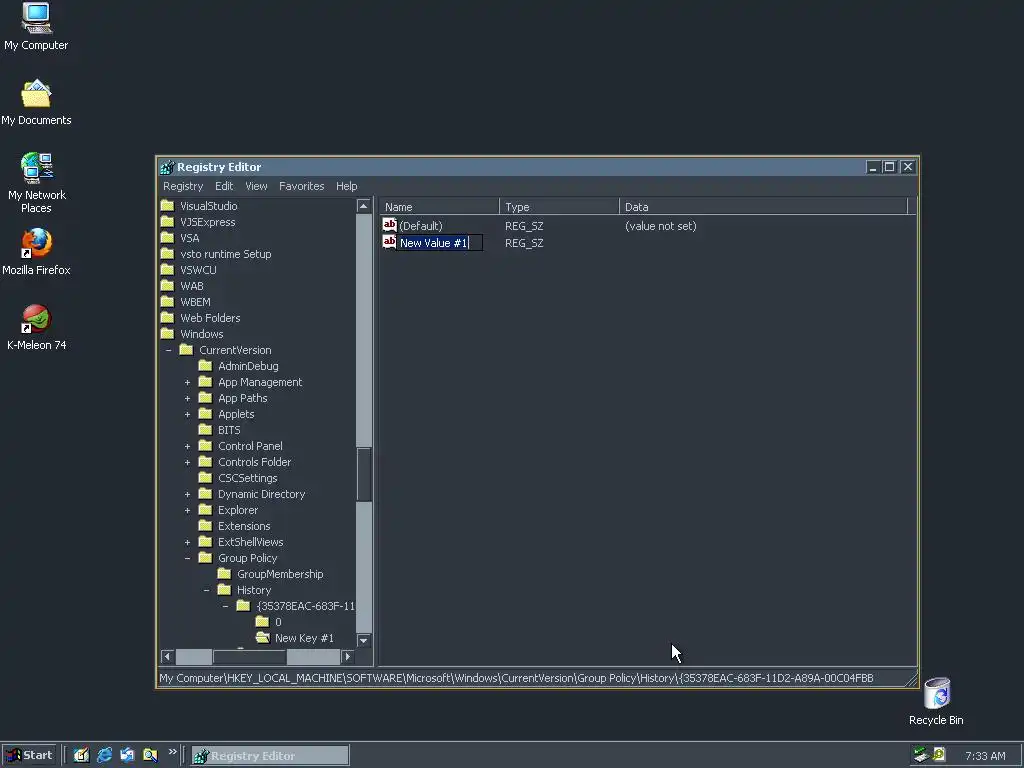Click the (value not set) data cell

(x=660, y=226)
